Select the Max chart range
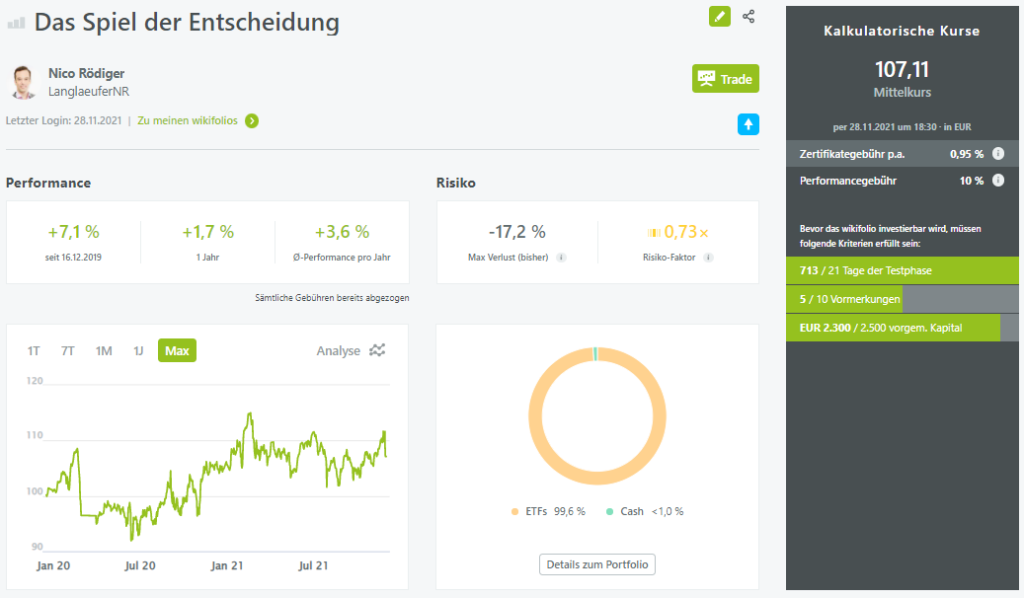1024x598 pixels. pos(177,351)
